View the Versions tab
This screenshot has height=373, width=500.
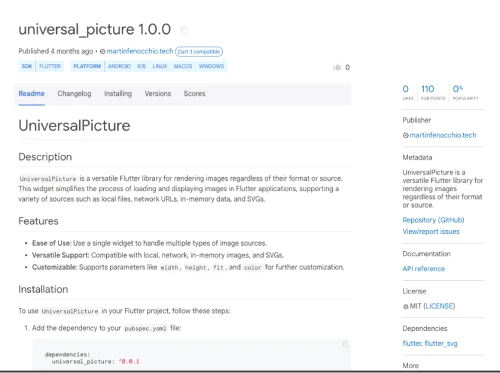(158, 94)
